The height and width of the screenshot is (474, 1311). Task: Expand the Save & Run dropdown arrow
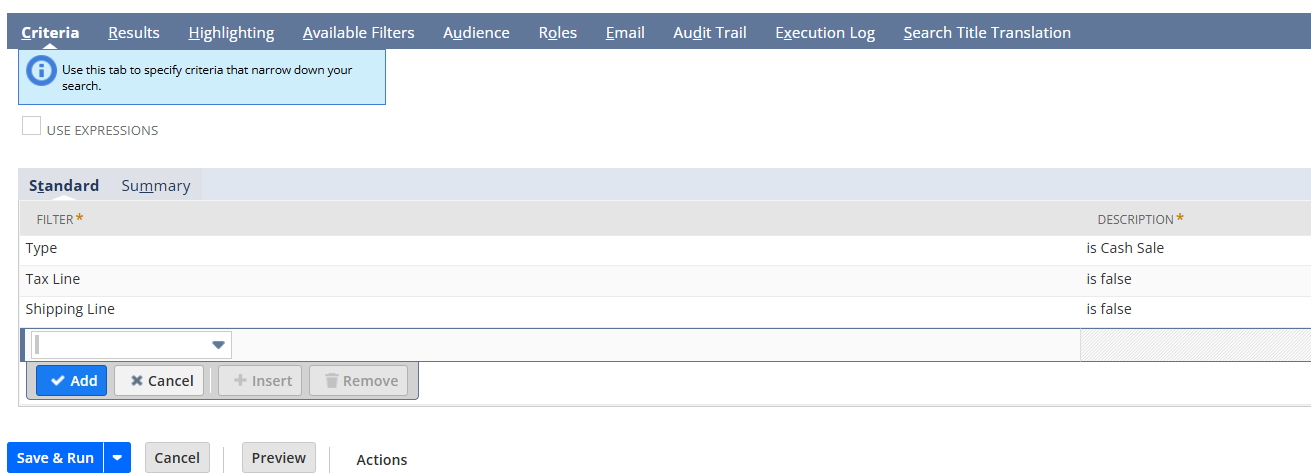[118, 458]
